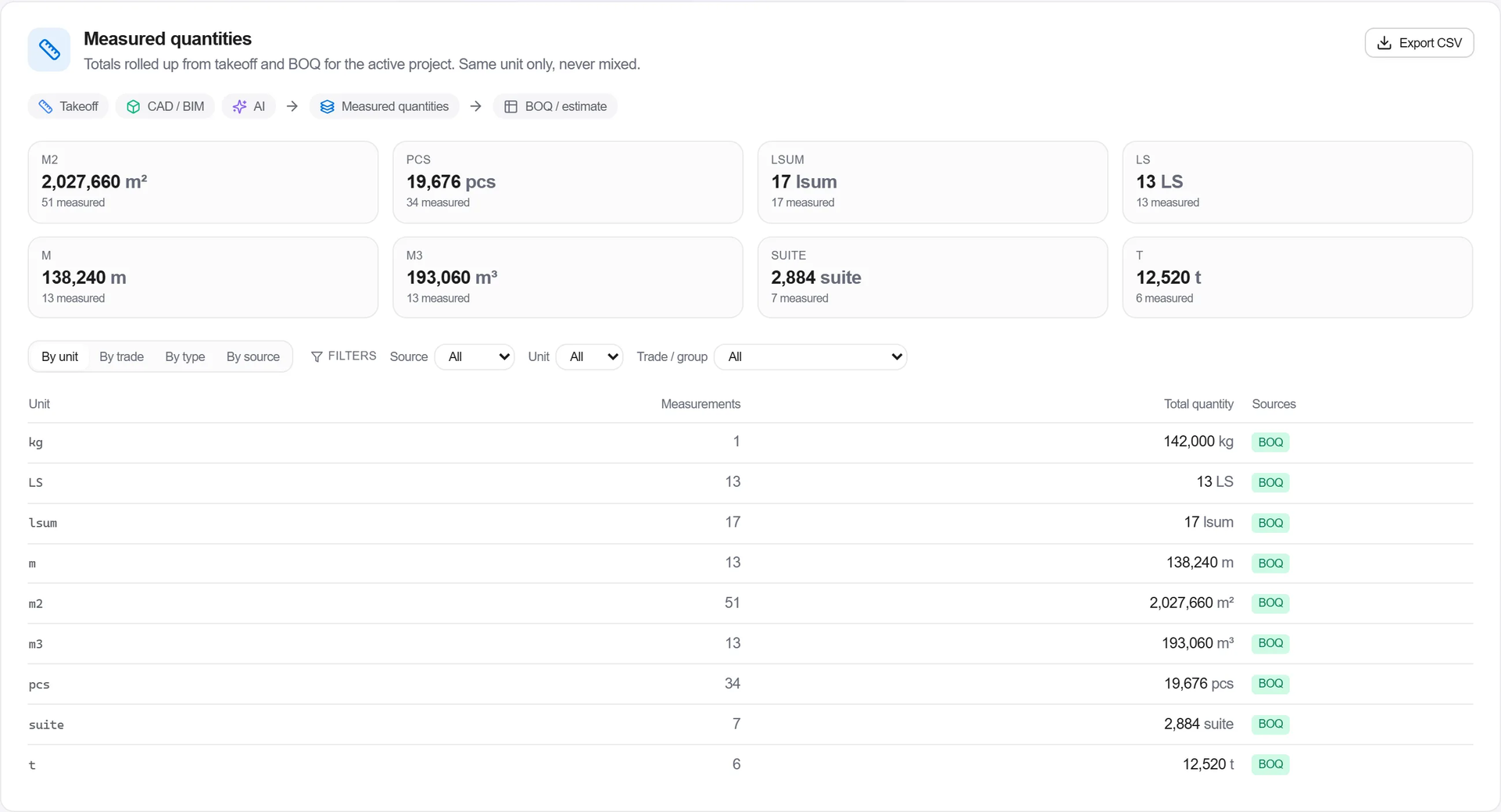Click the Measured quantities ruler icon
The height and width of the screenshot is (812, 1501).
(x=49, y=50)
